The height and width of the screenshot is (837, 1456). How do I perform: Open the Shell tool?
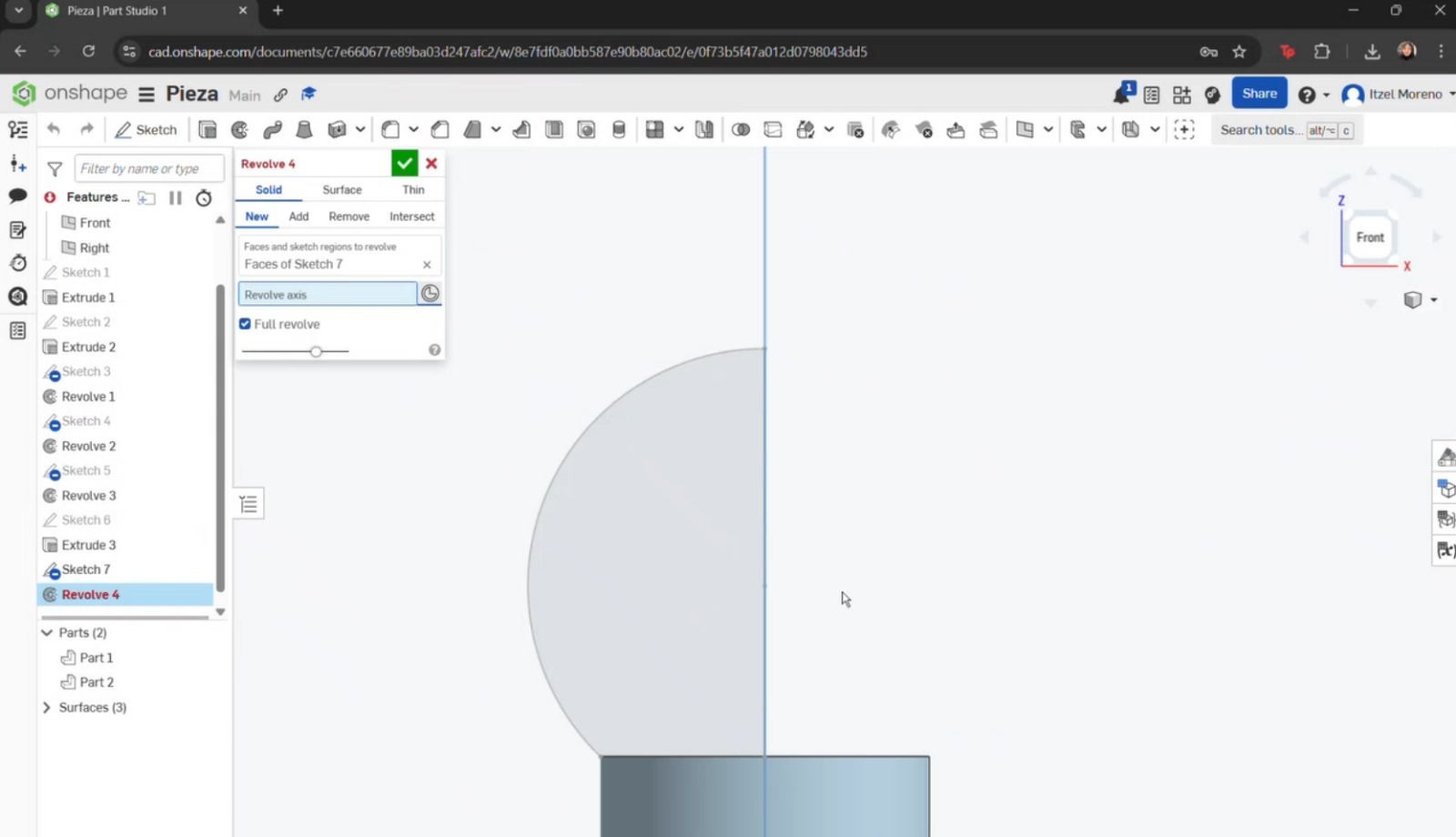tap(552, 129)
